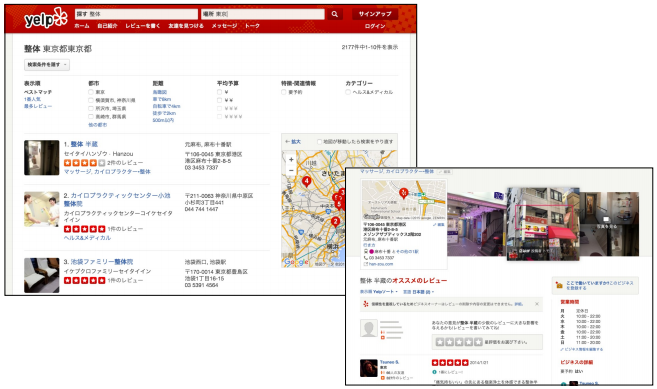
Task: Open the center building storefront photo
Action: pyautogui.click(x=543, y=224)
